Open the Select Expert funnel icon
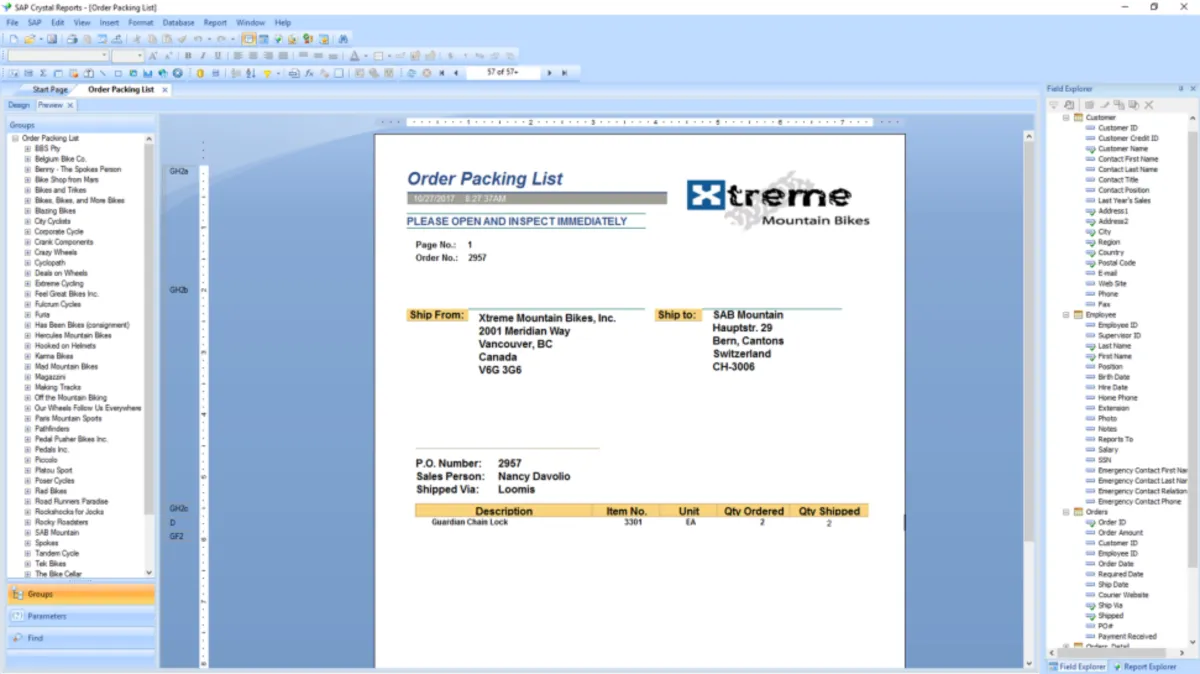The height and width of the screenshot is (674, 1200). pos(267,73)
